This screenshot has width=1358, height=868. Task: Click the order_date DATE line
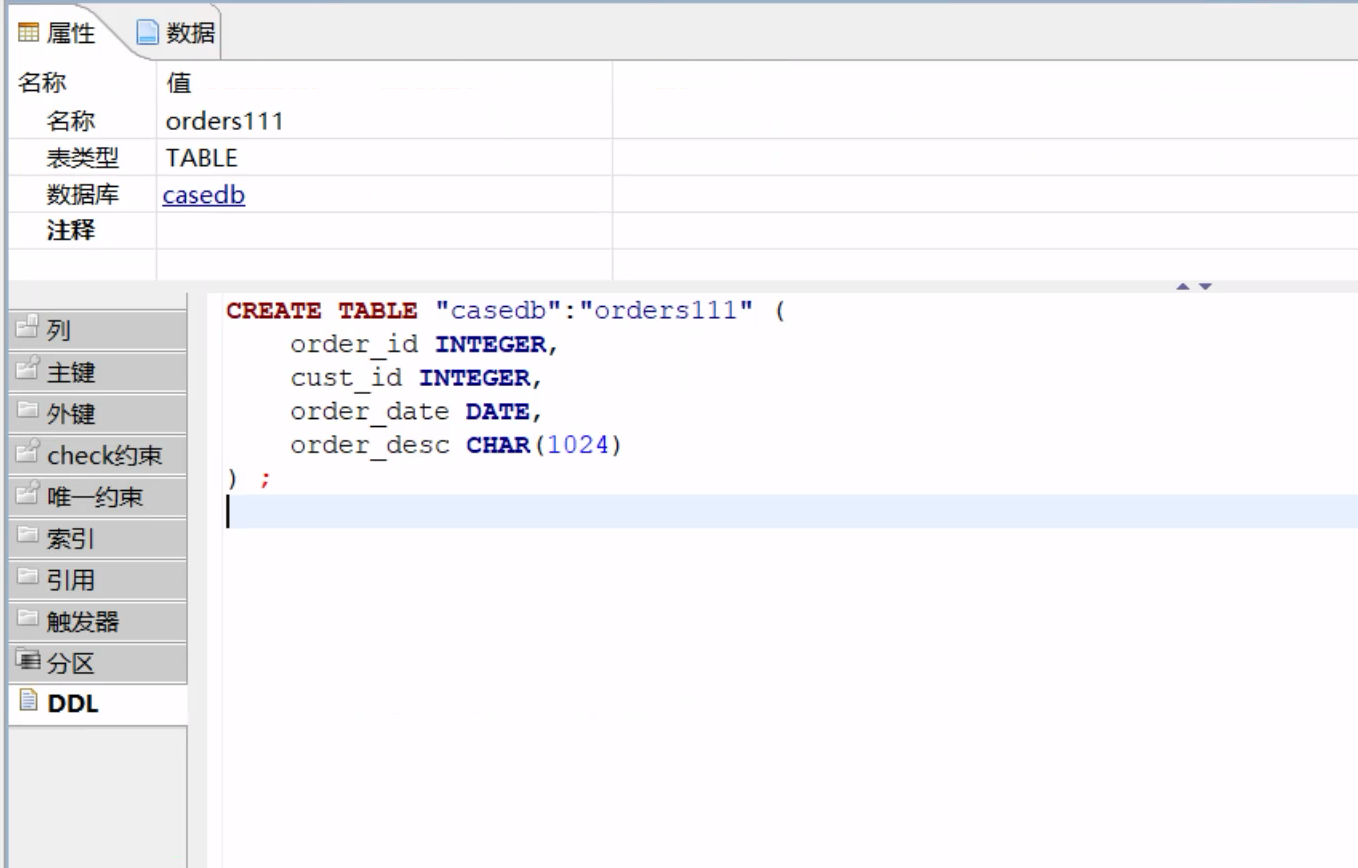pos(416,412)
